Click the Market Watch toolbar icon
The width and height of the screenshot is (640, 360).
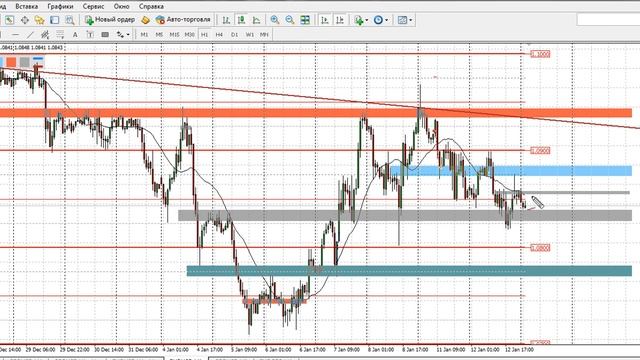coord(9,20)
